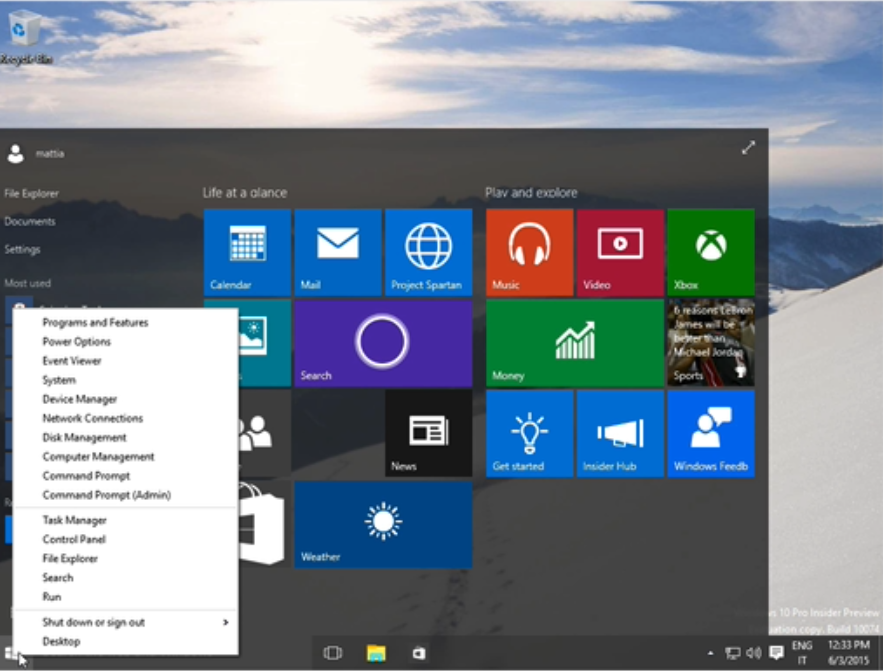Open the Money tile
Screen dimensions: 883x671
pyautogui.click(x=574, y=343)
